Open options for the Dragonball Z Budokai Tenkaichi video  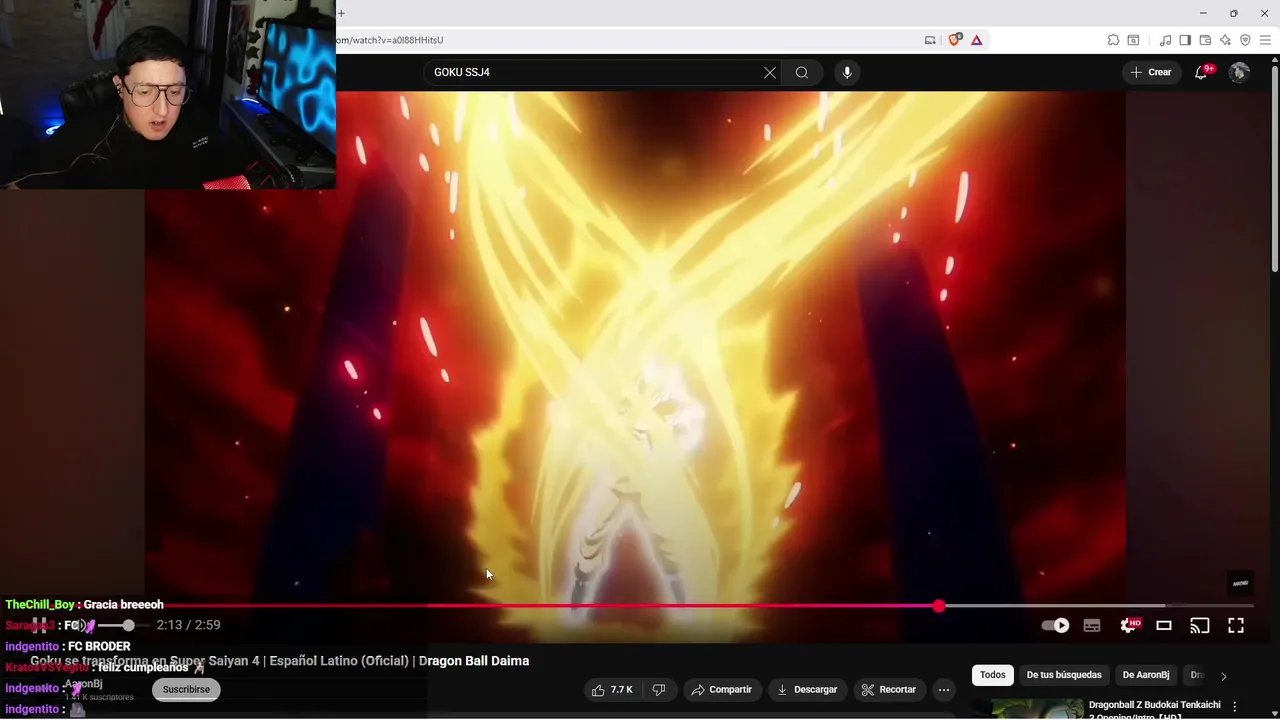tap(1236, 706)
